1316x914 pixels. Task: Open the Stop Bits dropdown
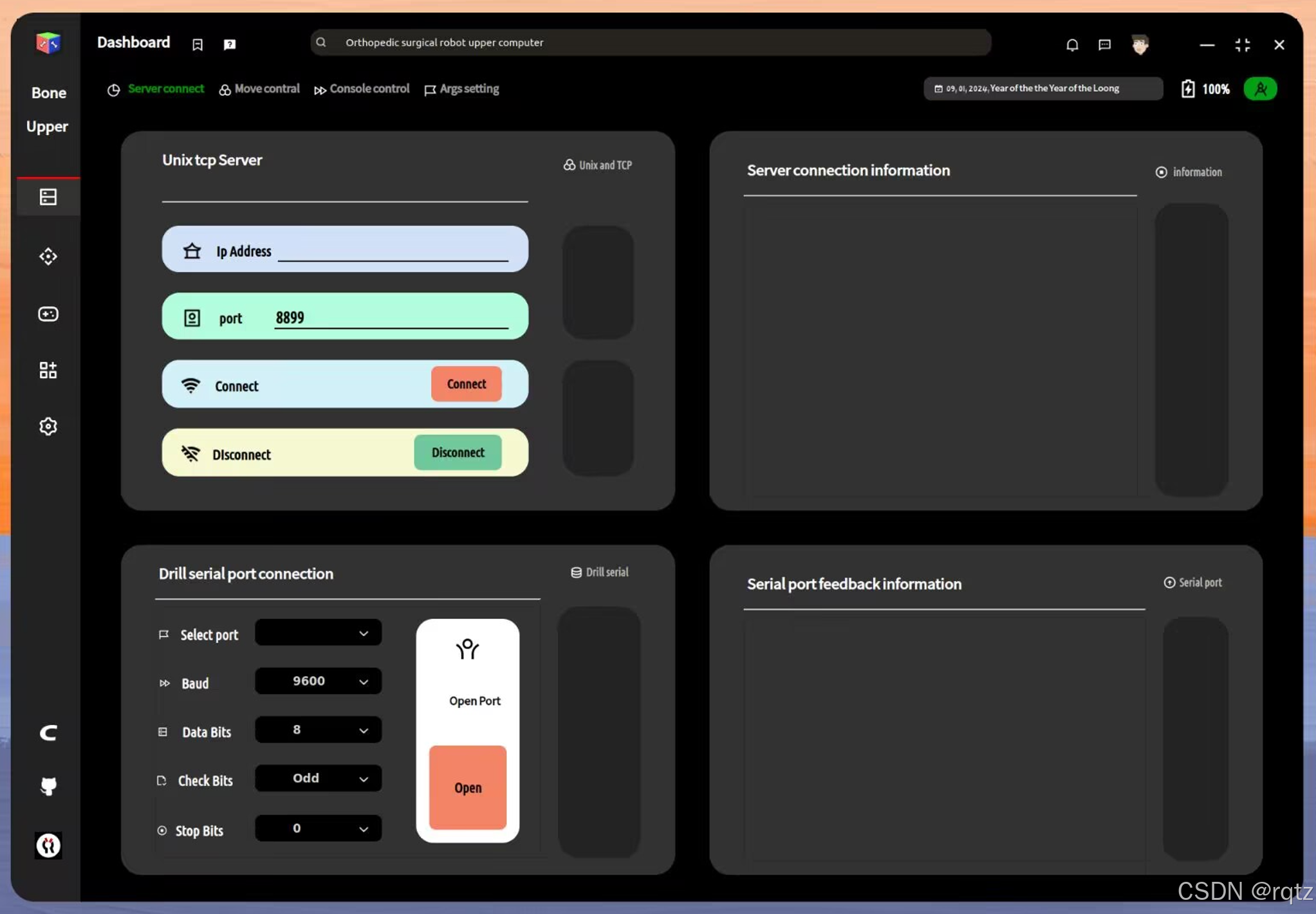pos(318,828)
